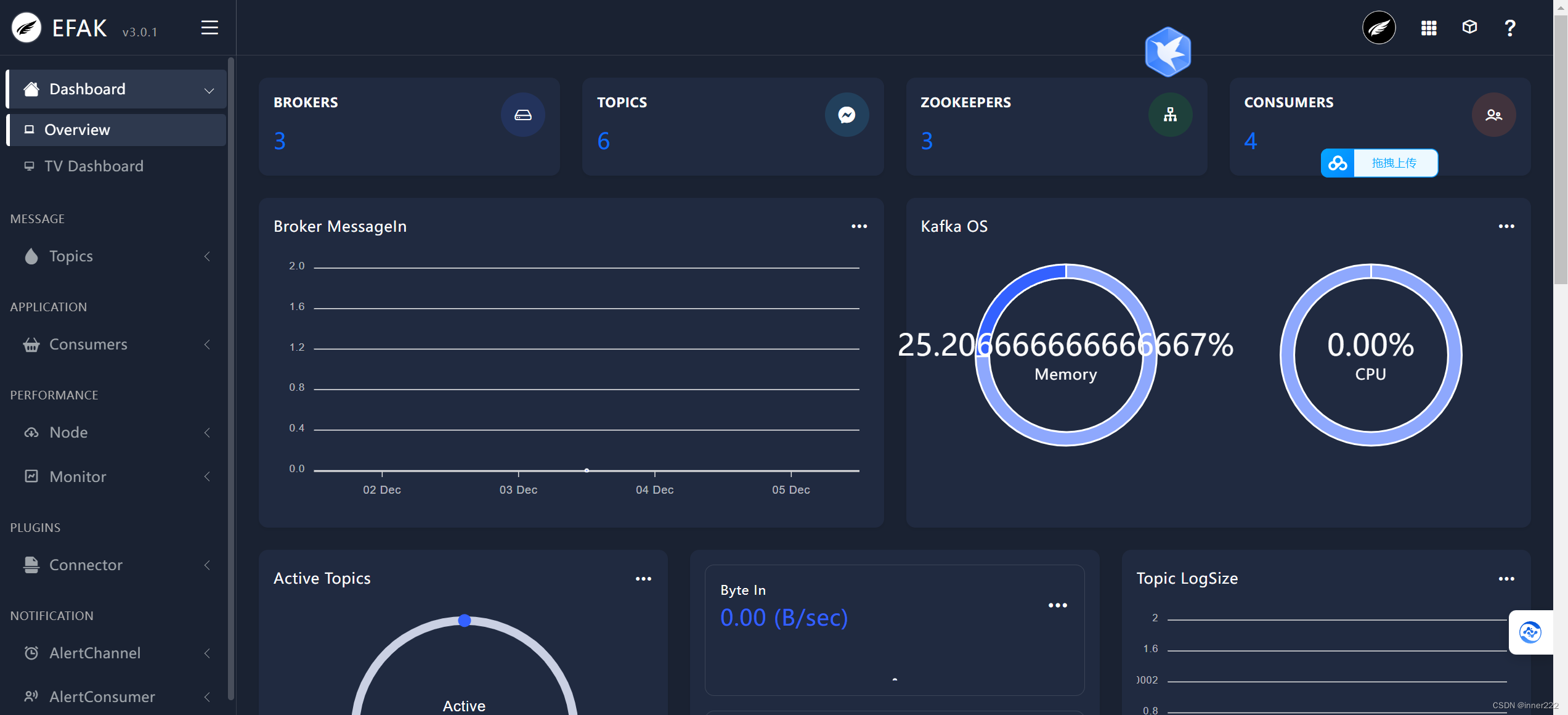Click the Zookeepers cluster icon
Viewport: 1568px width, 715px height.
tap(1169, 113)
